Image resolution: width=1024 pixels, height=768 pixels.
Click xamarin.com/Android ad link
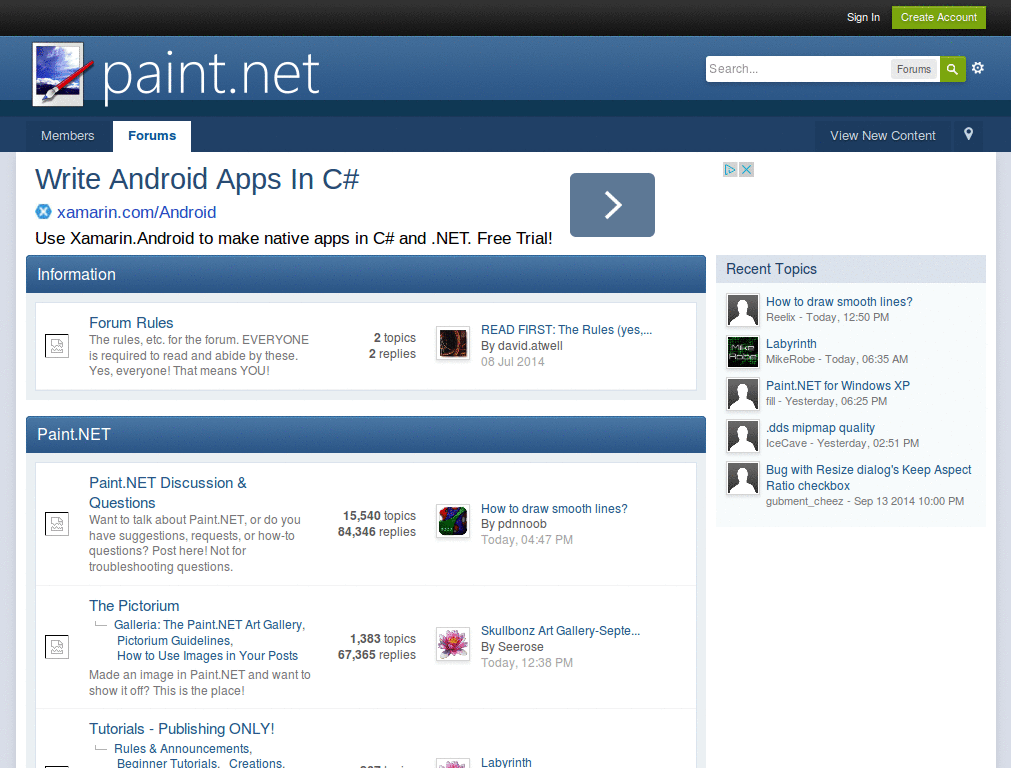[136, 212]
